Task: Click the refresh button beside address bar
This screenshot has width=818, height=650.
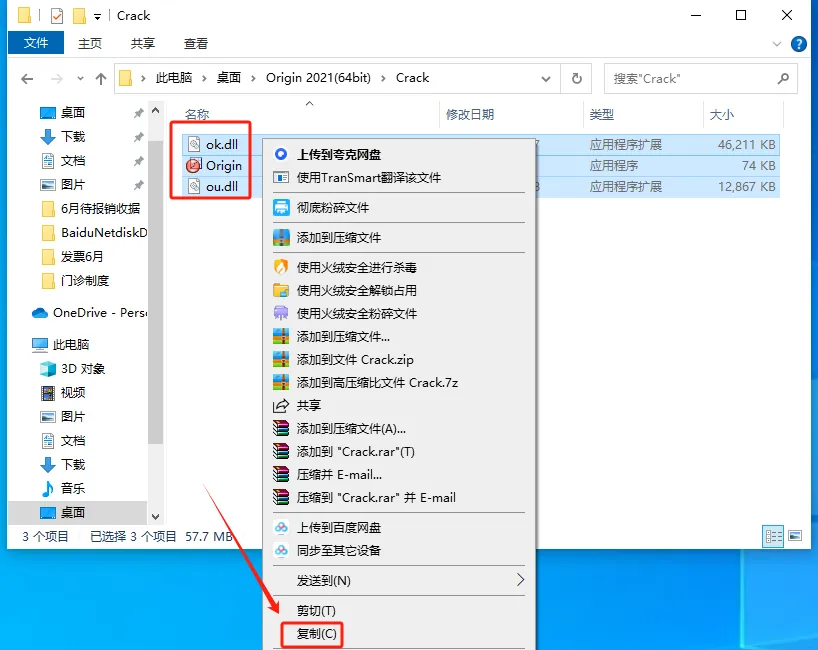Action: 576,78
